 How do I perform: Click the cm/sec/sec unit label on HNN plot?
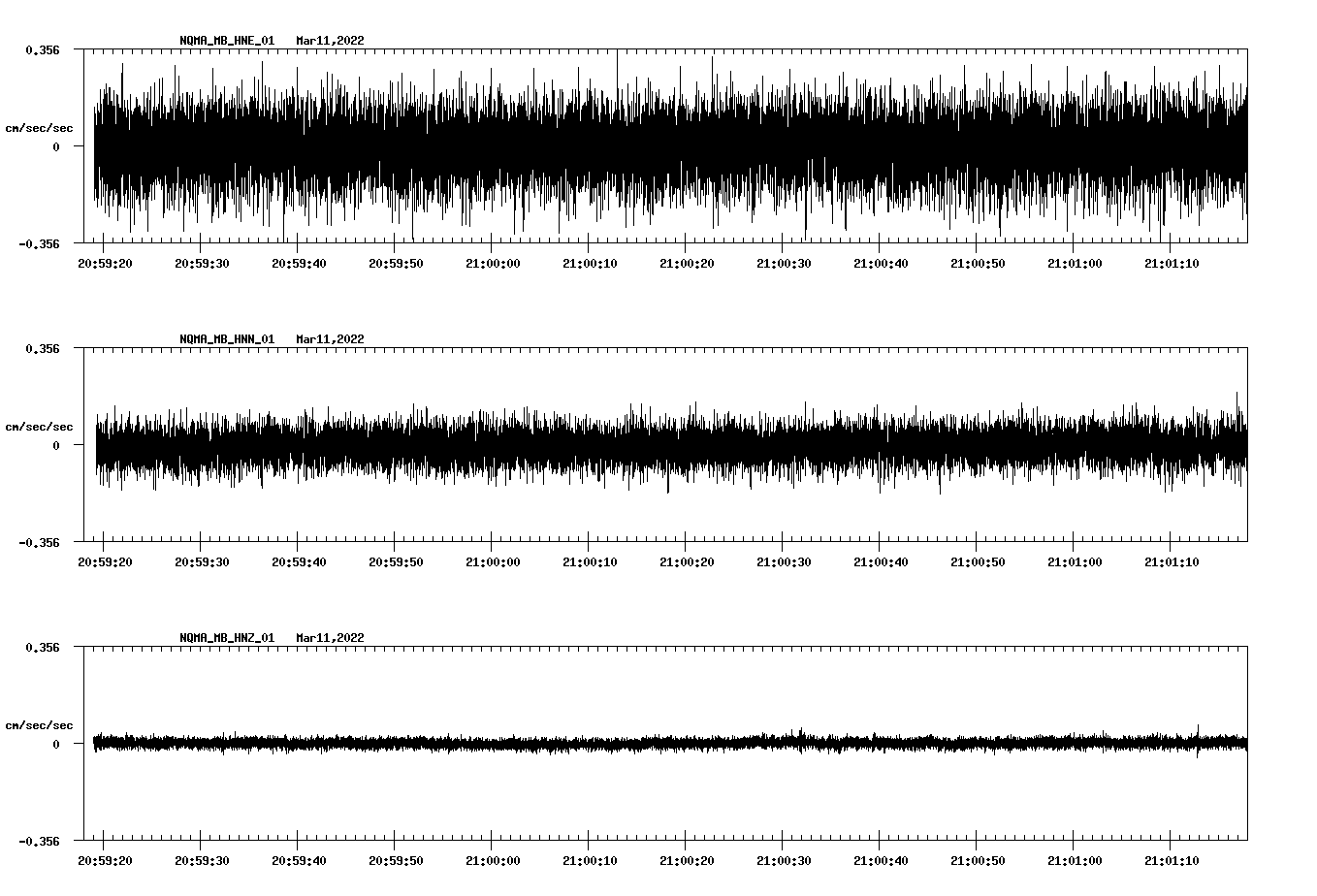coord(39,427)
